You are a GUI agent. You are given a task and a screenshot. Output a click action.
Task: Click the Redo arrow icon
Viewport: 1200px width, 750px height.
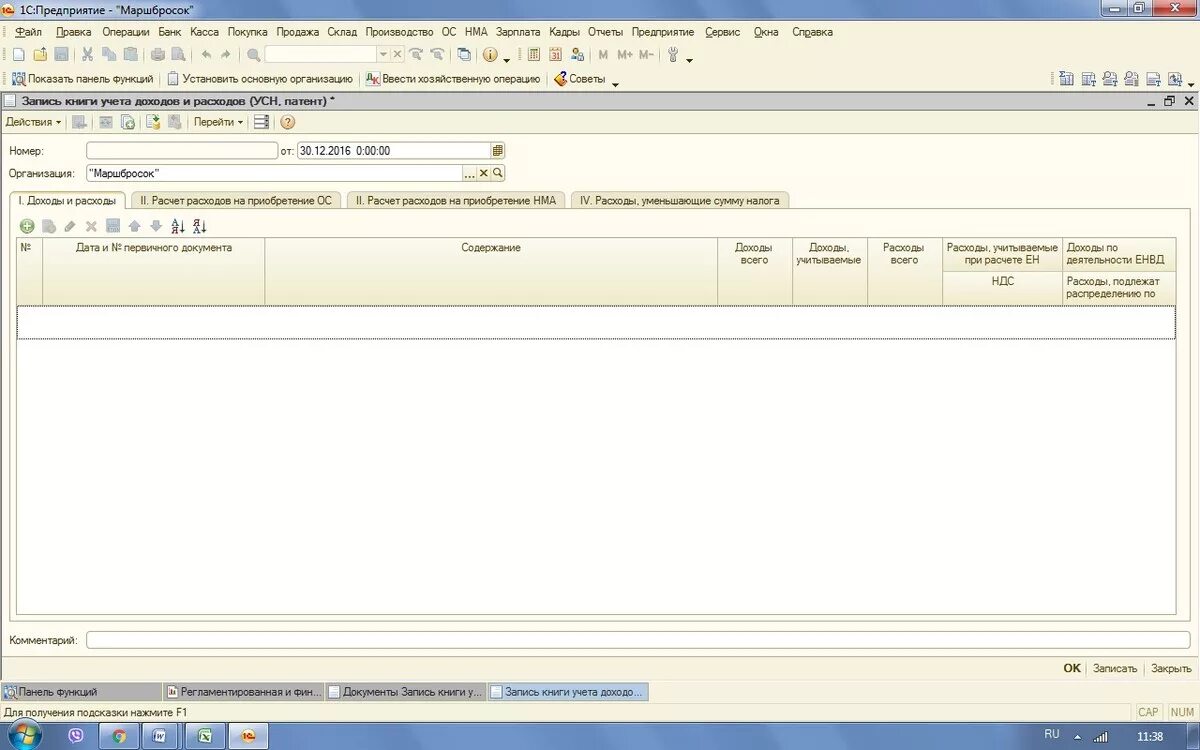point(226,55)
